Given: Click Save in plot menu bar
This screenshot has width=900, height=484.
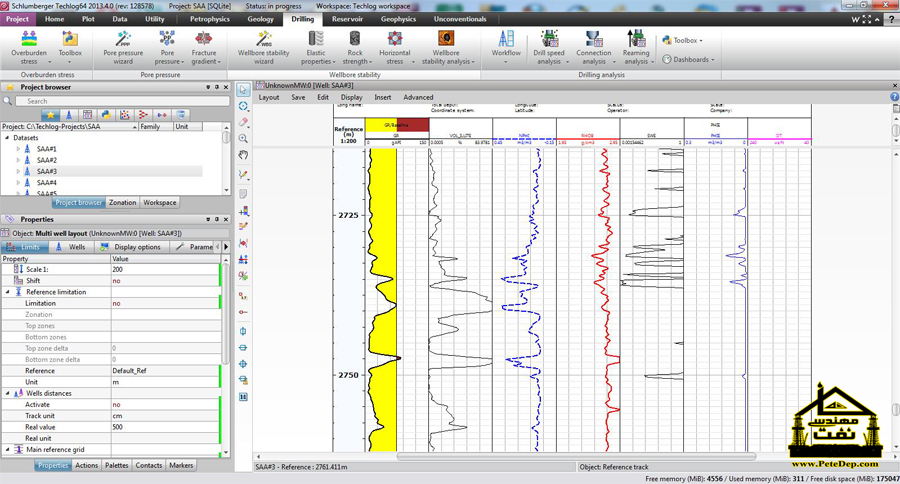Looking at the screenshot, I should click(298, 98).
